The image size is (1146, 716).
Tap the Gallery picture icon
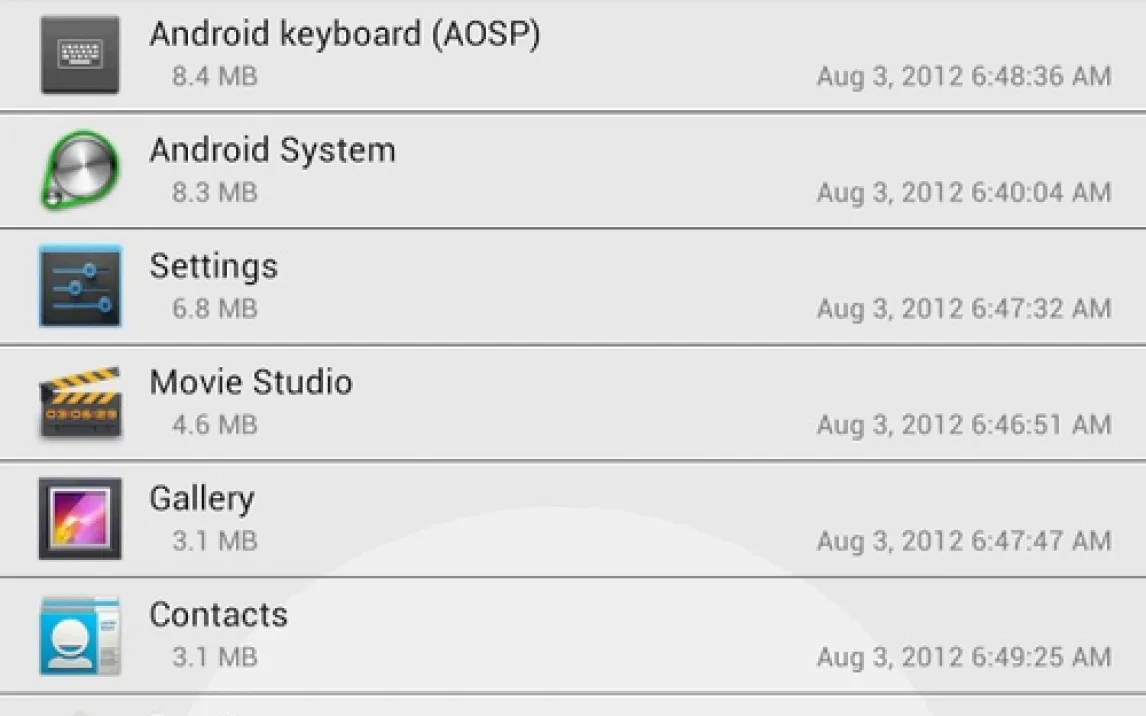pos(80,518)
